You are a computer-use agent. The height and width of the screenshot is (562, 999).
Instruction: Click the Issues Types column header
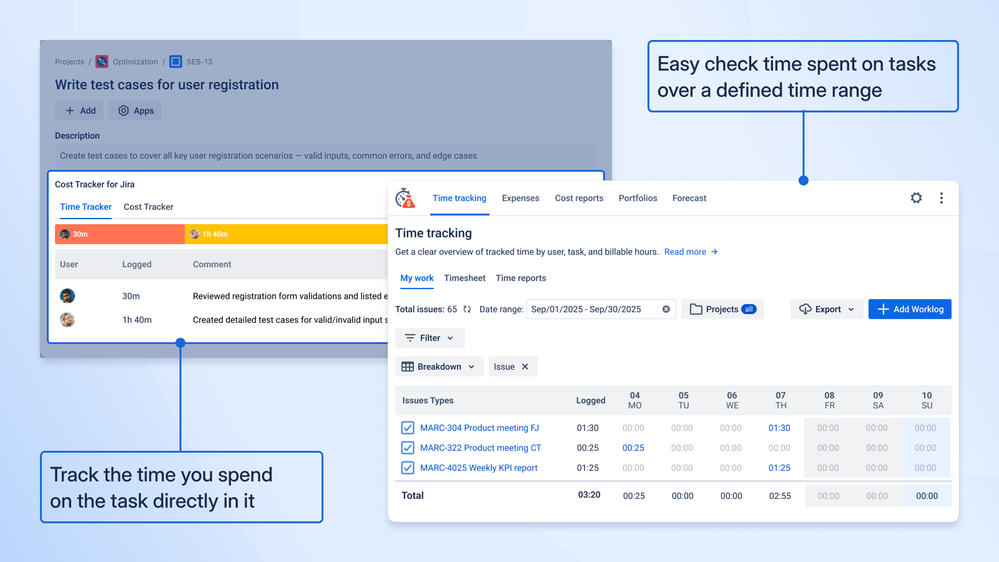pos(428,400)
